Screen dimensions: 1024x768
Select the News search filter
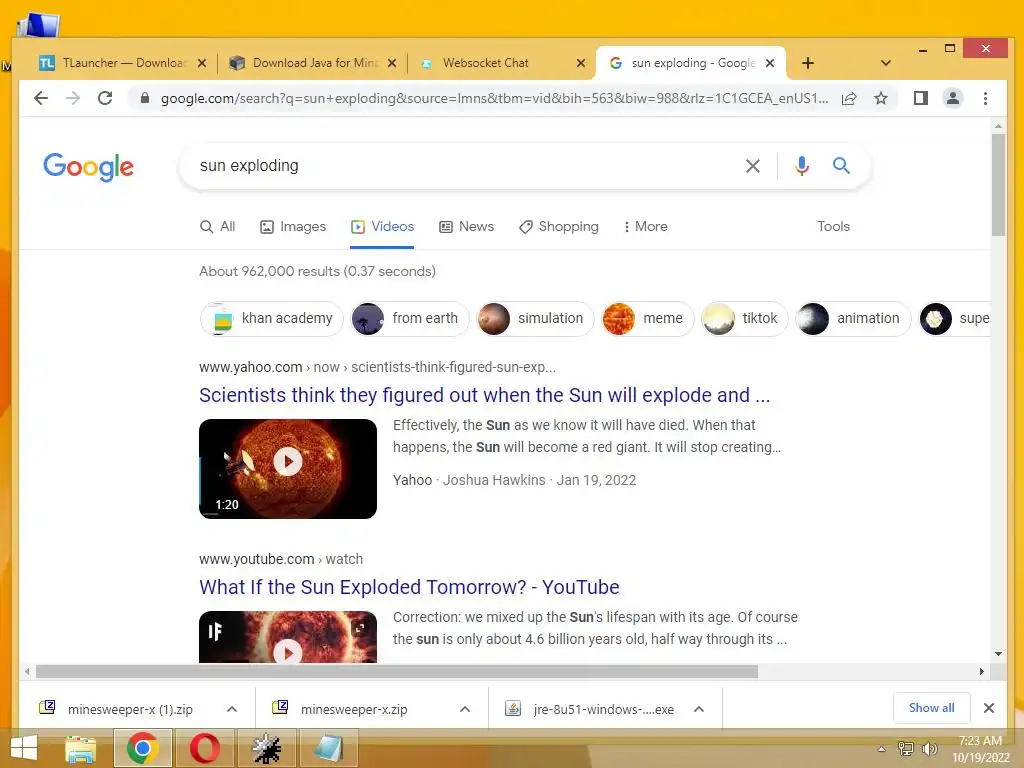point(466,227)
